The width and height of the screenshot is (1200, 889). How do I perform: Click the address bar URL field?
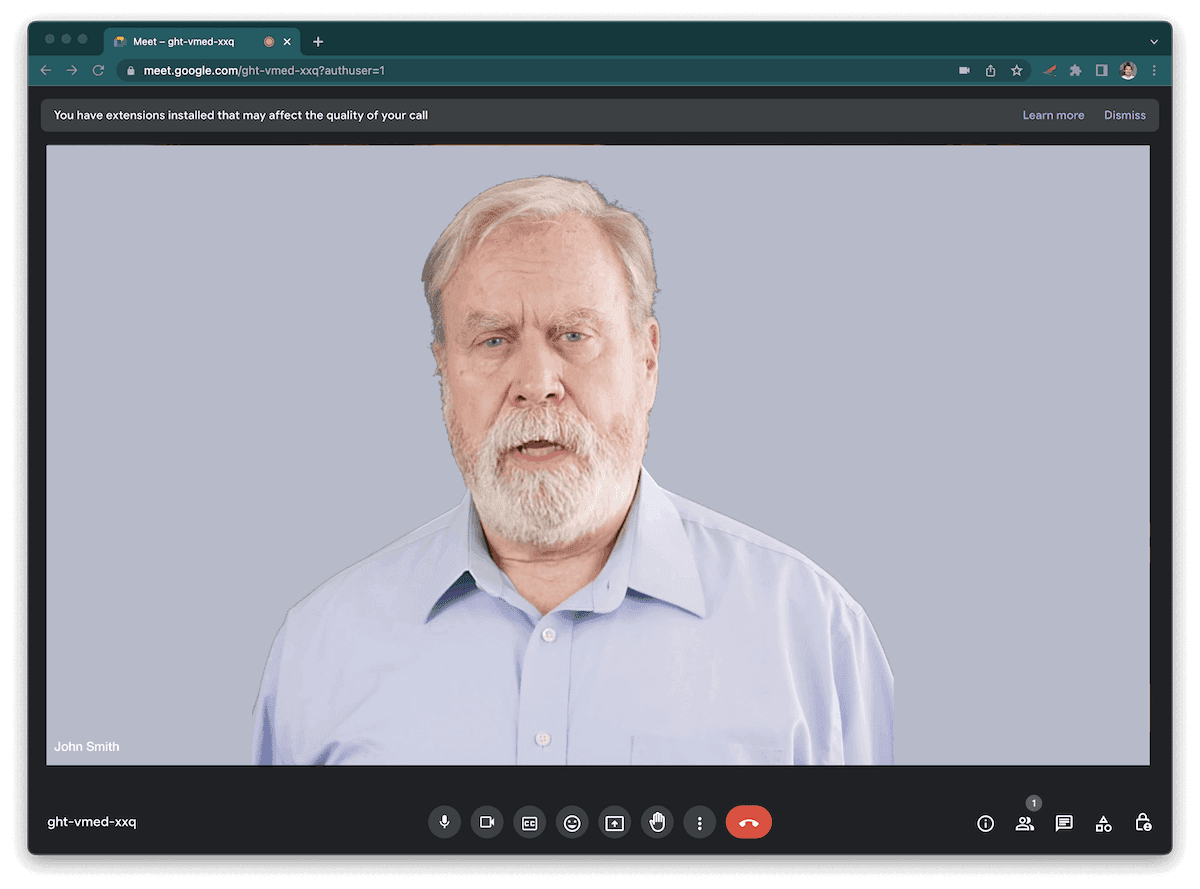500,71
